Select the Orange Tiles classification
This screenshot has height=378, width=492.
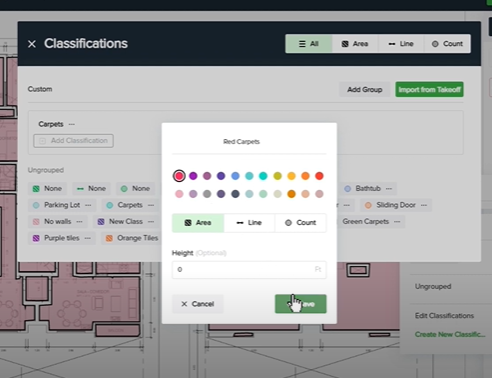tap(132, 238)
